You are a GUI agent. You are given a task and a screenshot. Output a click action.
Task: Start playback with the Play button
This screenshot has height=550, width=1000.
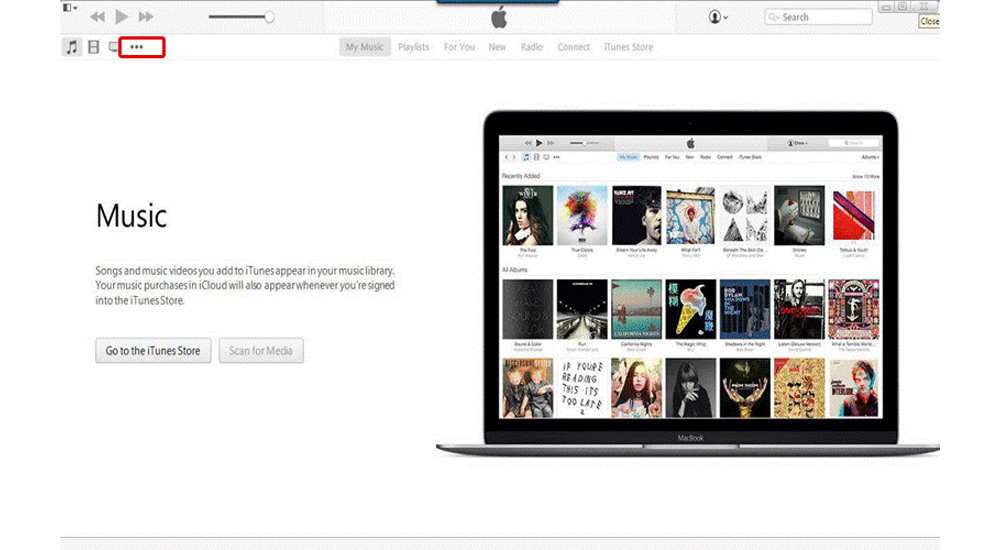click(x=121, y=17)
